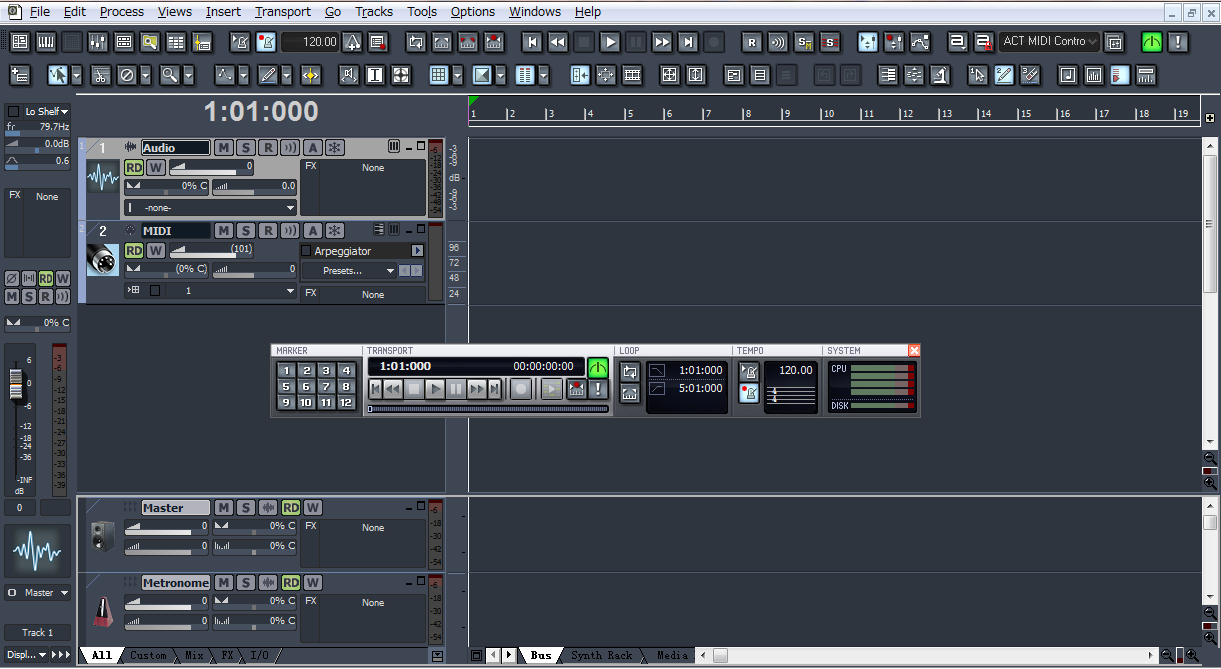Click the tempo 120.00 field in Tempo panel

791,370
